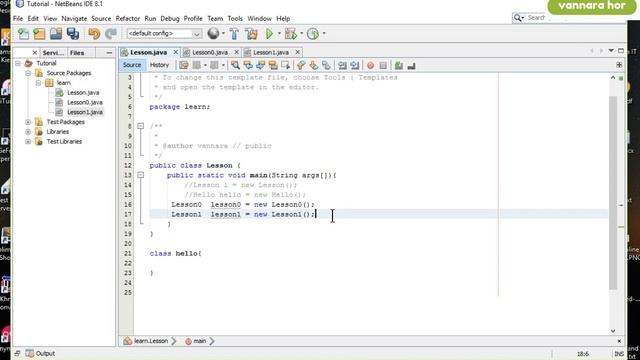The height and width of the screenshot is (360, 640).
Task: Toggle Highlight Search in editor toolbar
Action: 273,65
